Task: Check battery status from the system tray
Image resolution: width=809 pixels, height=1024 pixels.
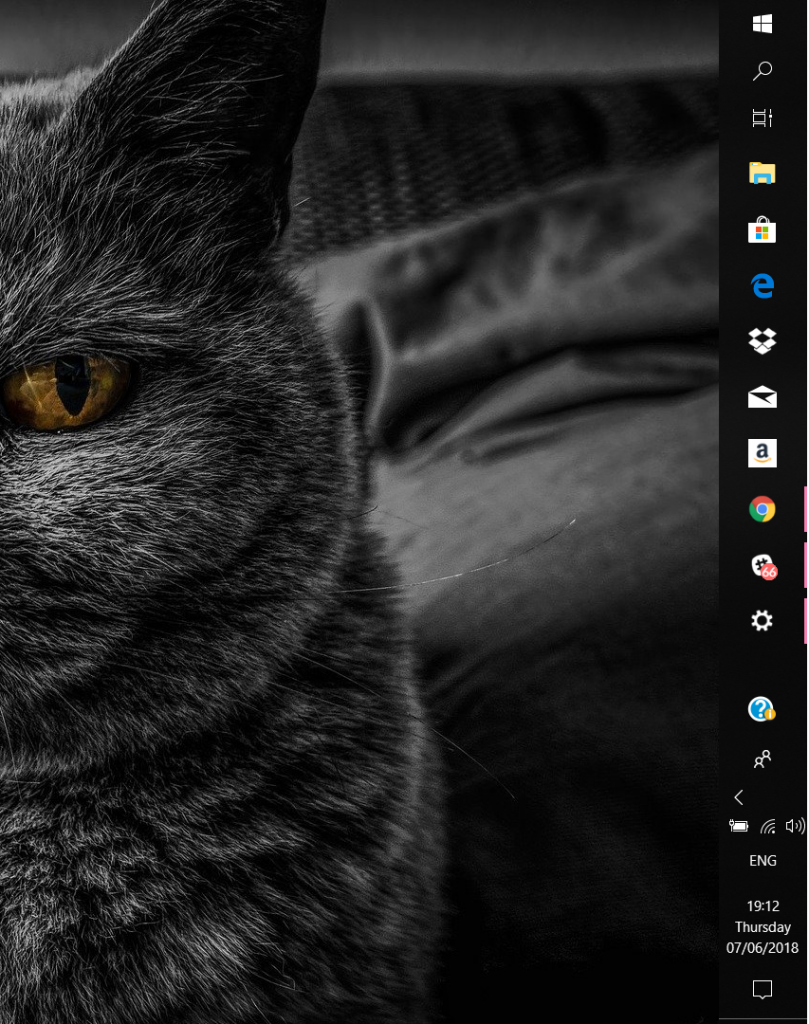Action: click(739, 825)
